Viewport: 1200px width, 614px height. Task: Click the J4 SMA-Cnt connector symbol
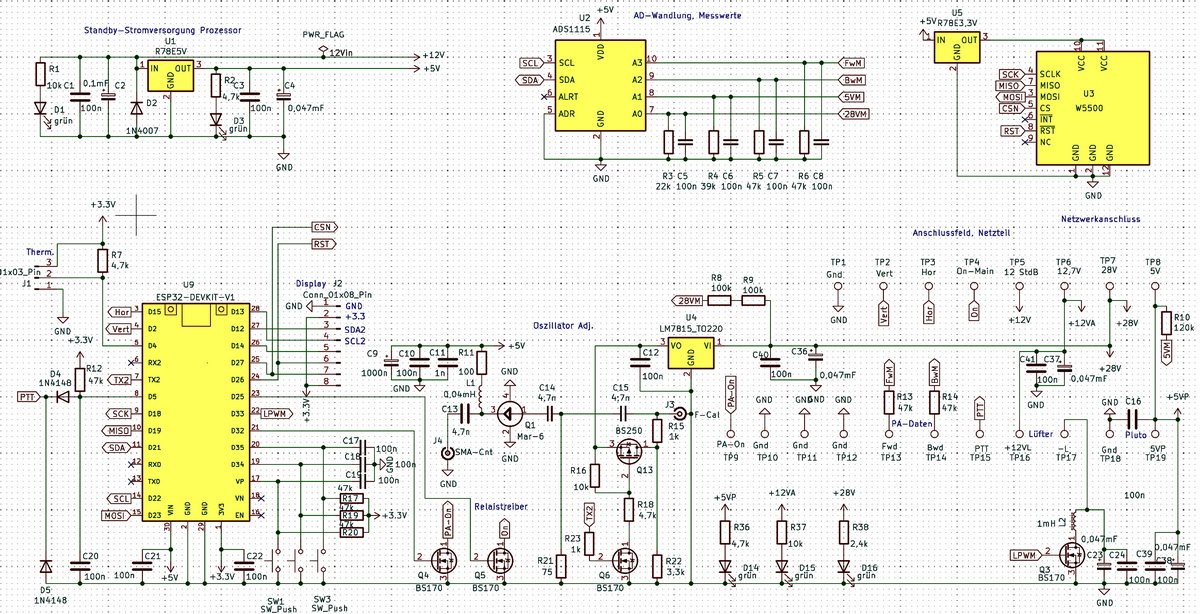coord(447,452)
